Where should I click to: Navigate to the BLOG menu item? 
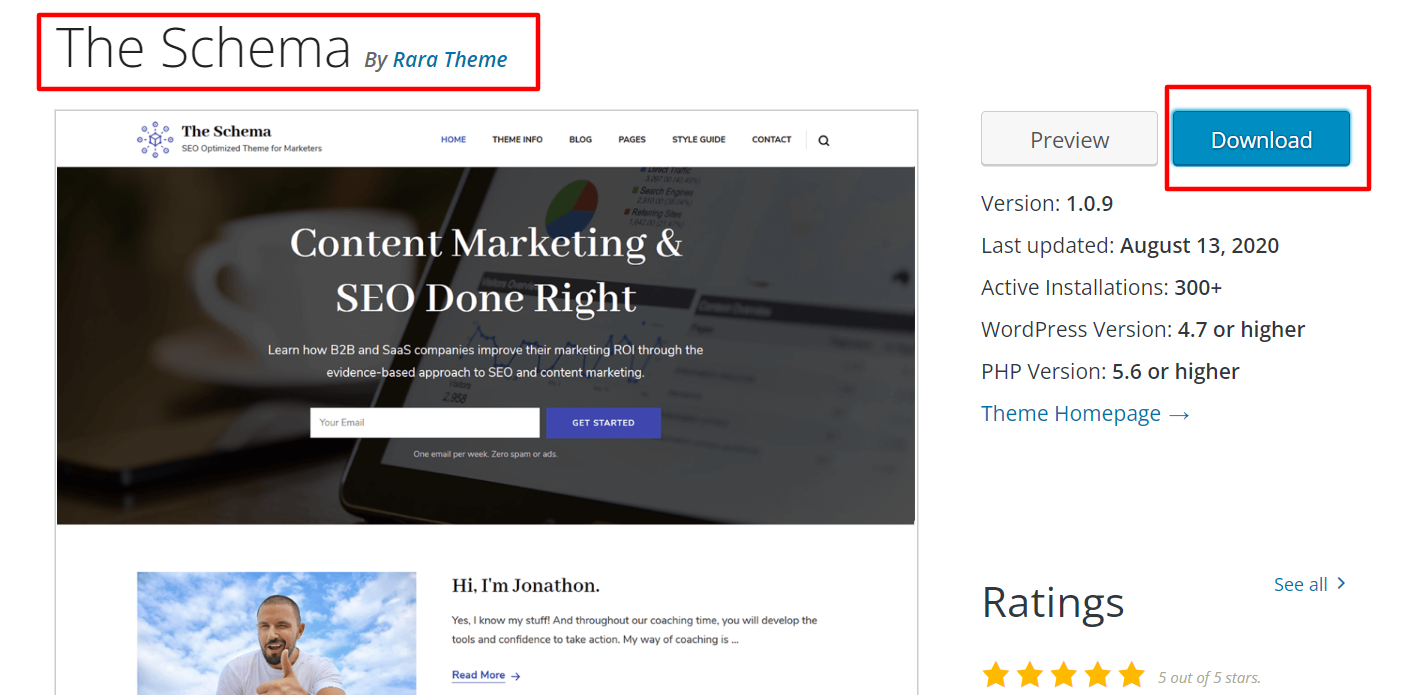(x=580, y=139)
